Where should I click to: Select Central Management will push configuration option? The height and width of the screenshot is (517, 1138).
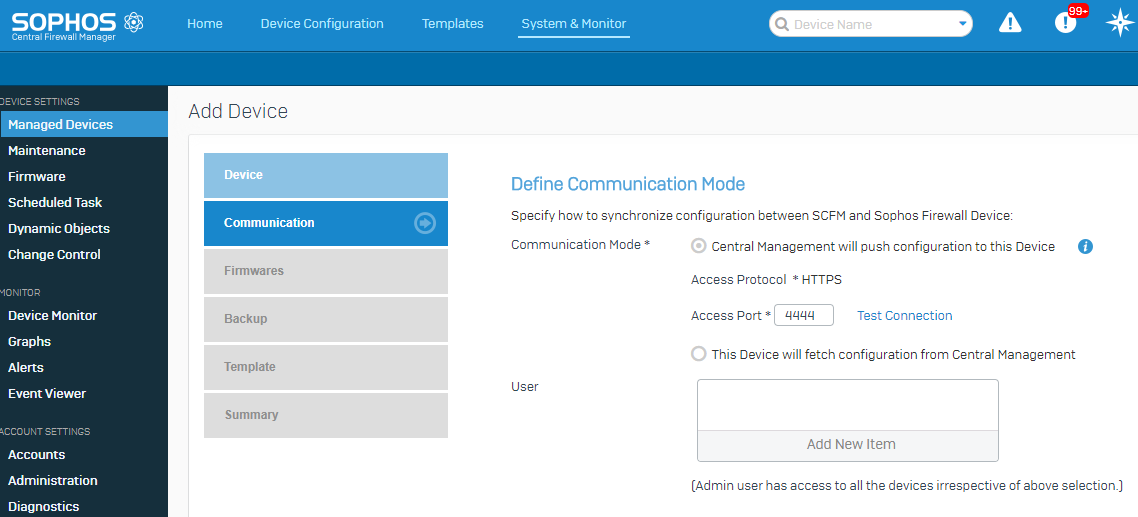pyautogui.click(x=698, y=246)
